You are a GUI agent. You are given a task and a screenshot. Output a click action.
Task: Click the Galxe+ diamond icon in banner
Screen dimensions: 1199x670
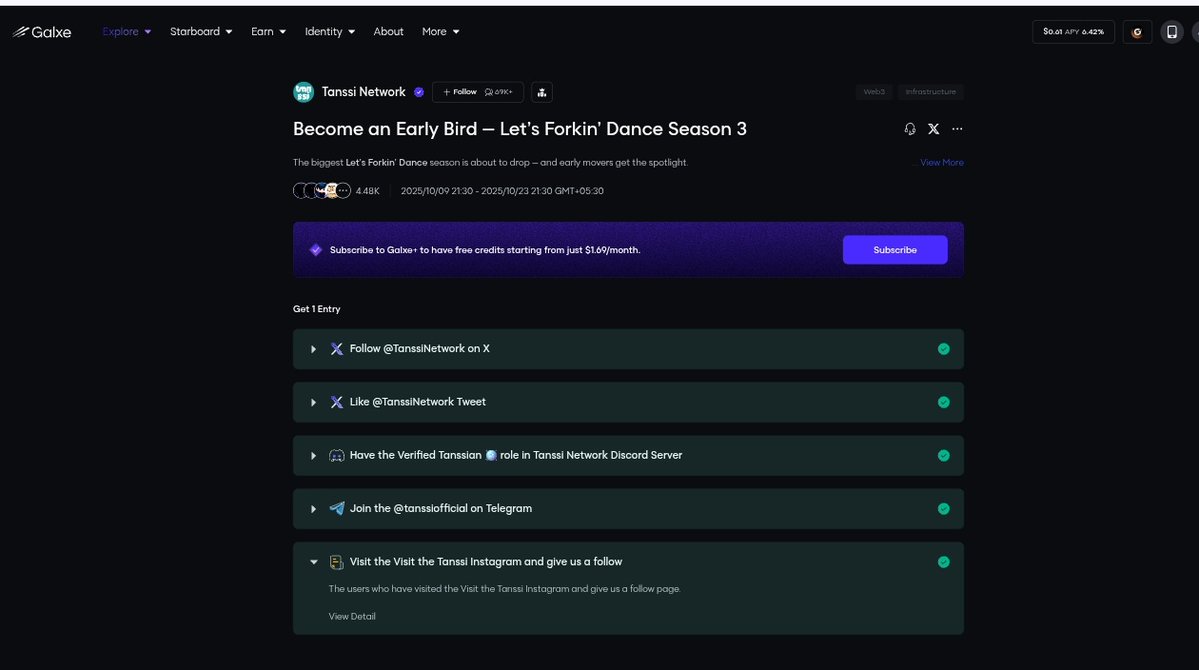[x=315, y=250]
